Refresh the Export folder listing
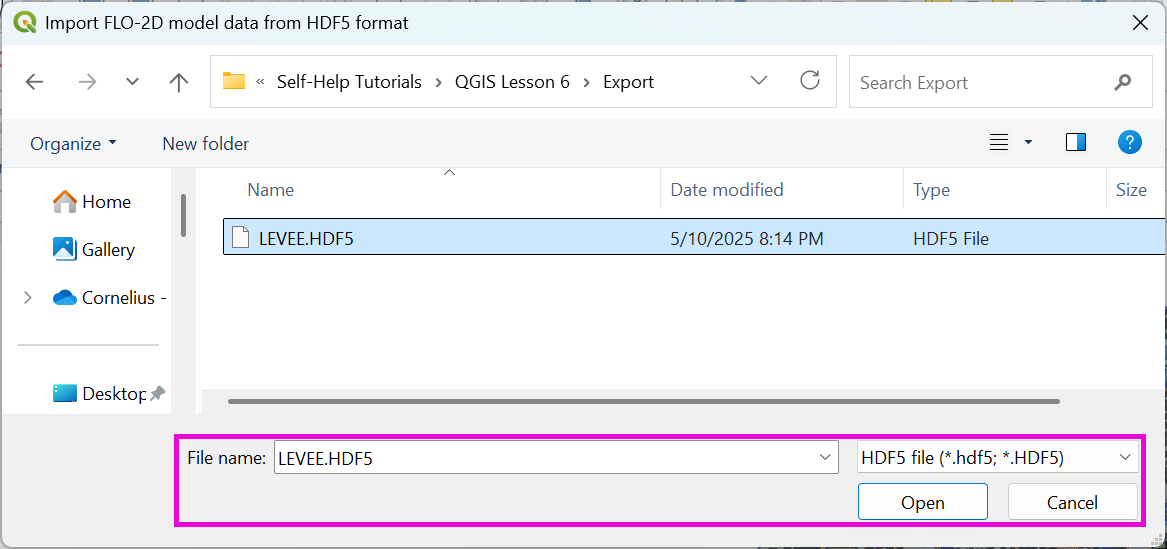Screen dimensions: 1167x549 (810, 81)
